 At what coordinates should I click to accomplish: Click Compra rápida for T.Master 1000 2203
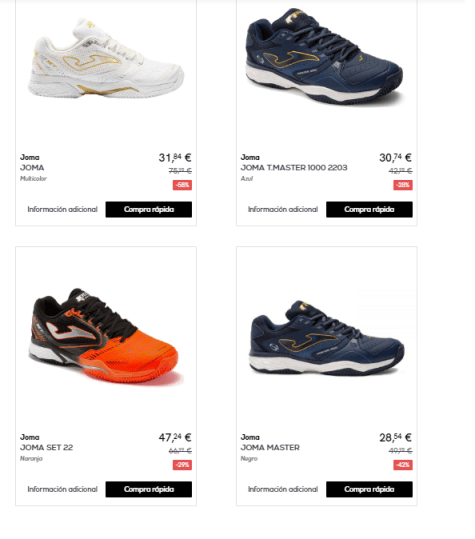[x=369, y=209]
